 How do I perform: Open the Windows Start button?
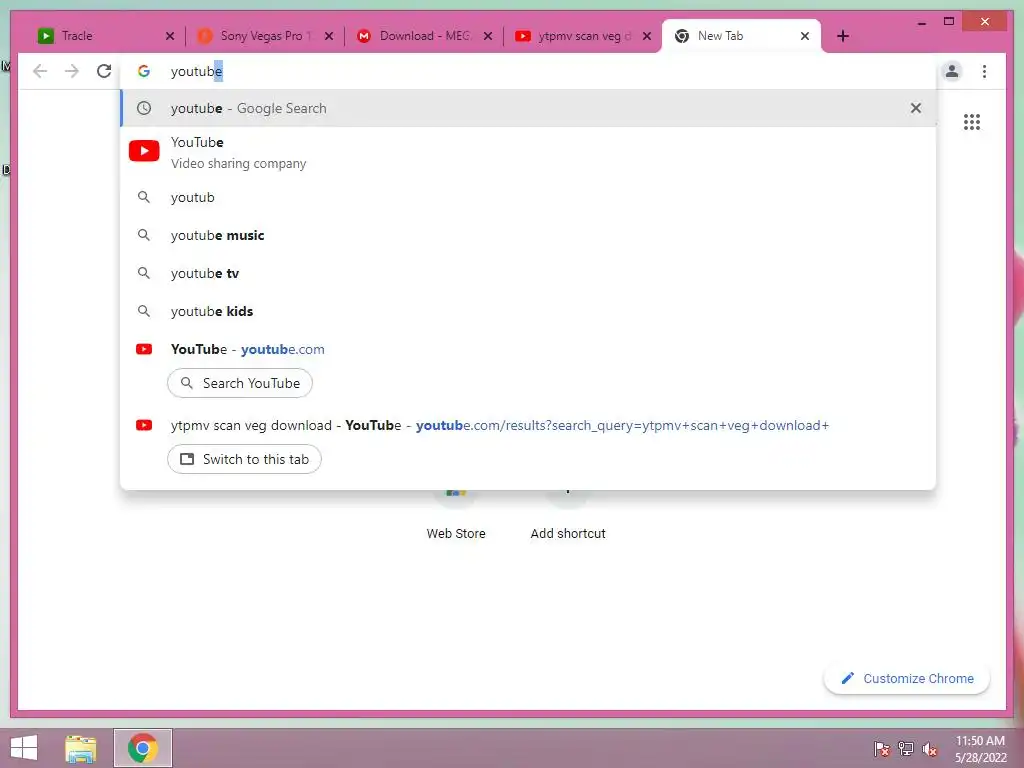24,748
